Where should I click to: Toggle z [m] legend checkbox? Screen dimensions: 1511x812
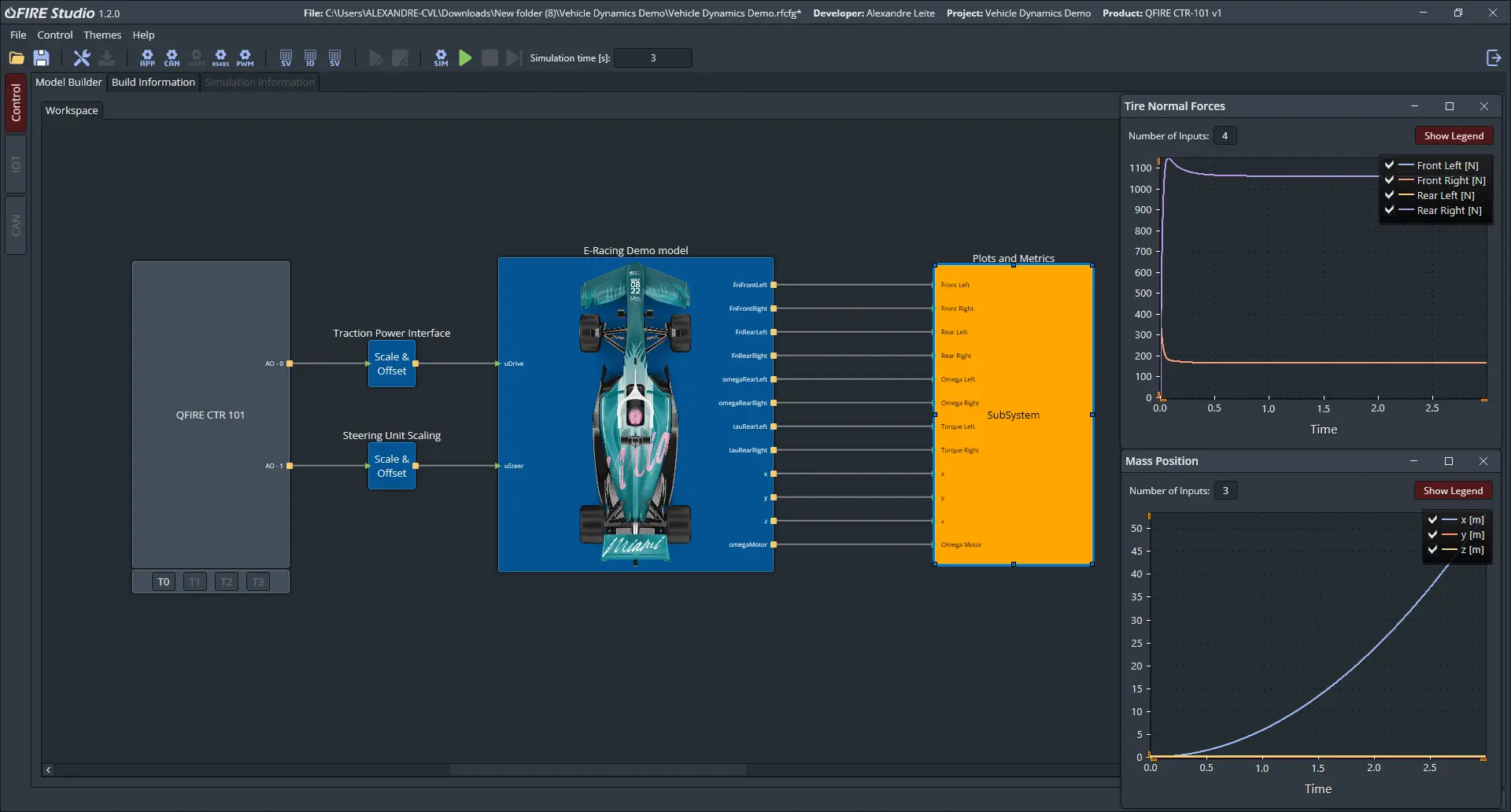[1433, 549]
